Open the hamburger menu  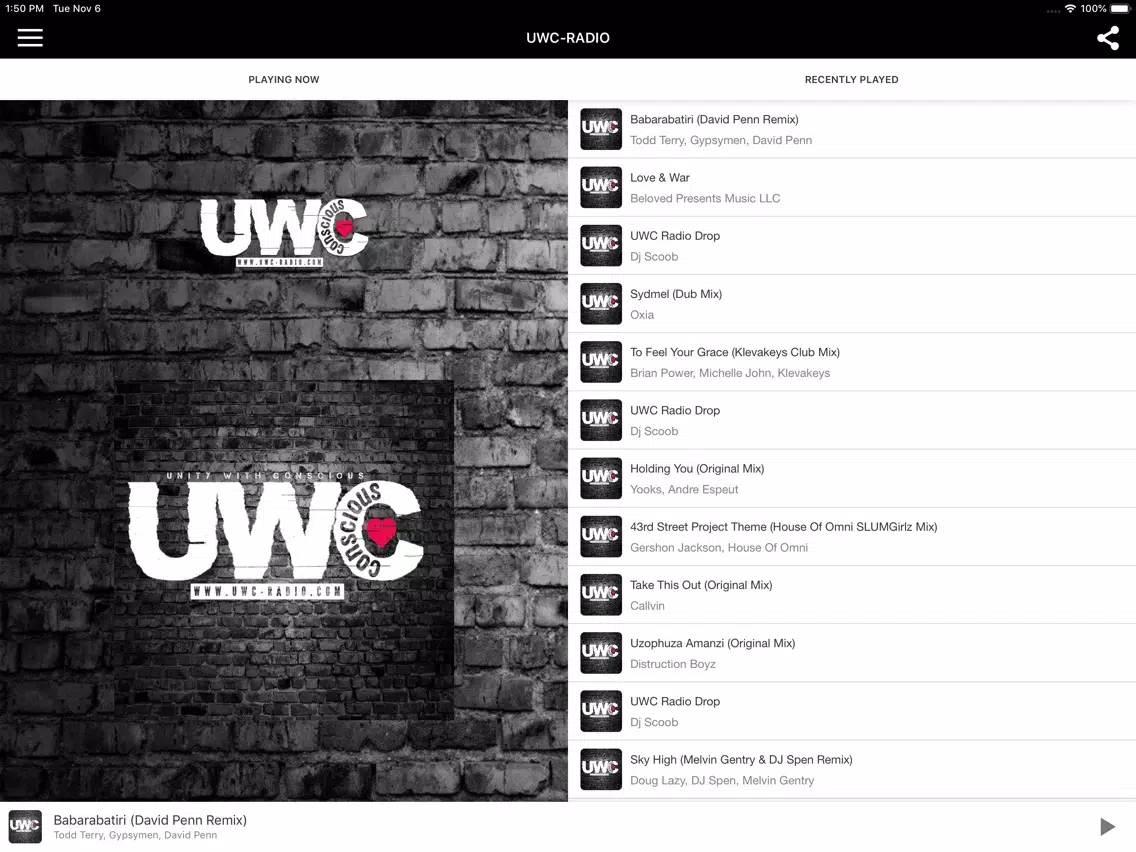coord(30,38)
